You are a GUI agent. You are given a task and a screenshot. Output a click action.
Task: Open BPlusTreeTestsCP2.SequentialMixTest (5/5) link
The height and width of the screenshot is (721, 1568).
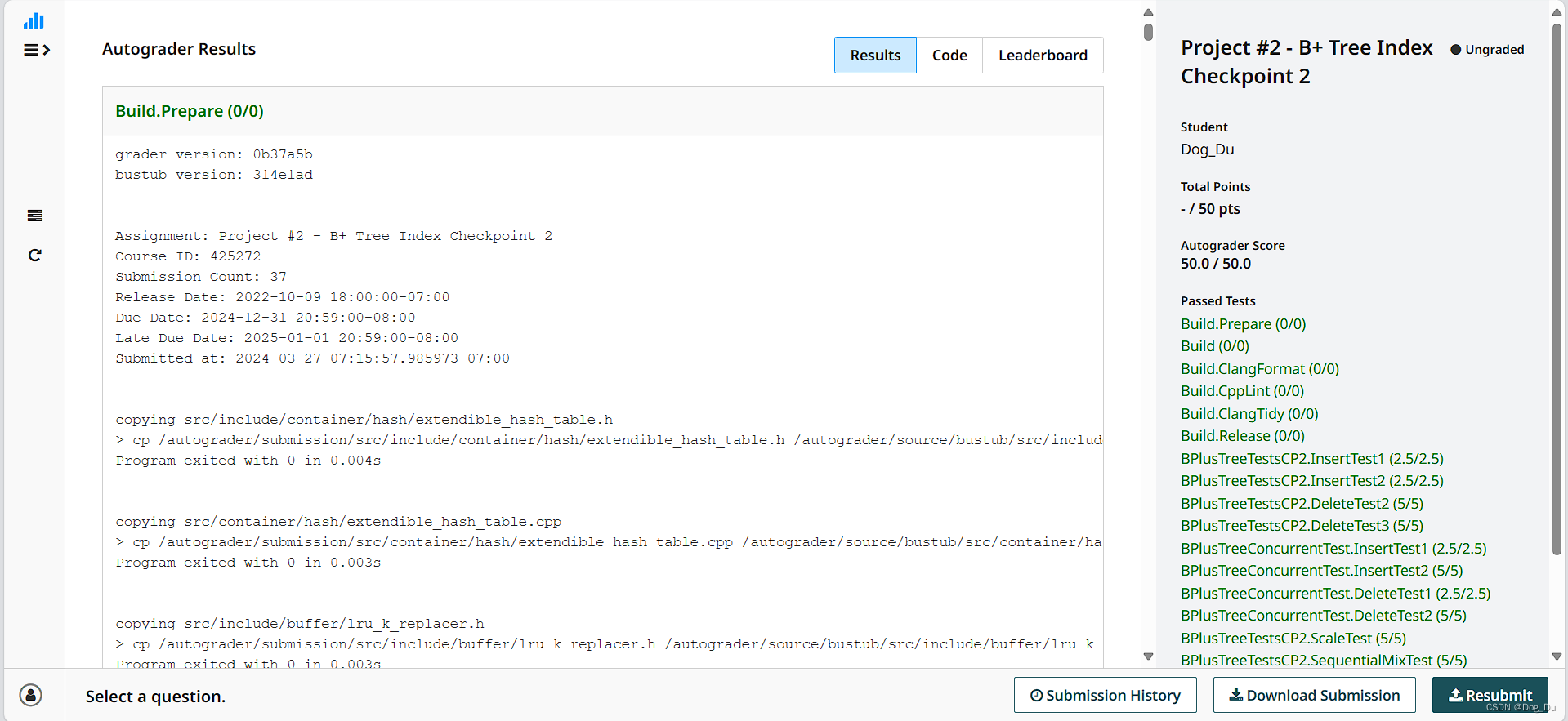[x=1324, y=661]
